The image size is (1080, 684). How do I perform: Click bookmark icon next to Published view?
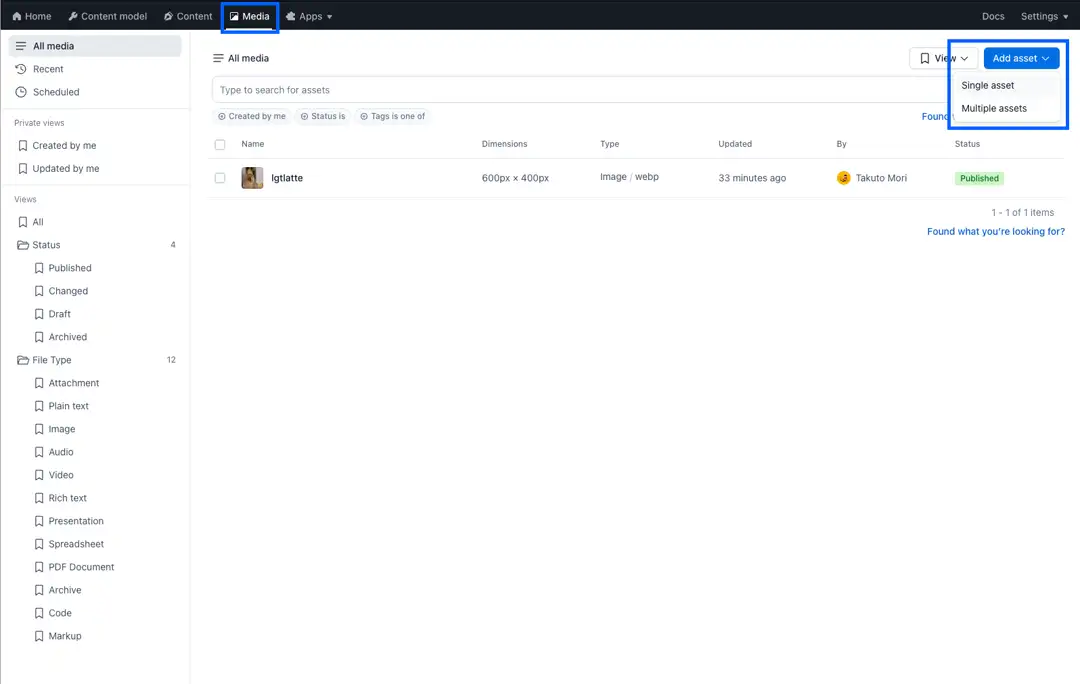point(39,268)
